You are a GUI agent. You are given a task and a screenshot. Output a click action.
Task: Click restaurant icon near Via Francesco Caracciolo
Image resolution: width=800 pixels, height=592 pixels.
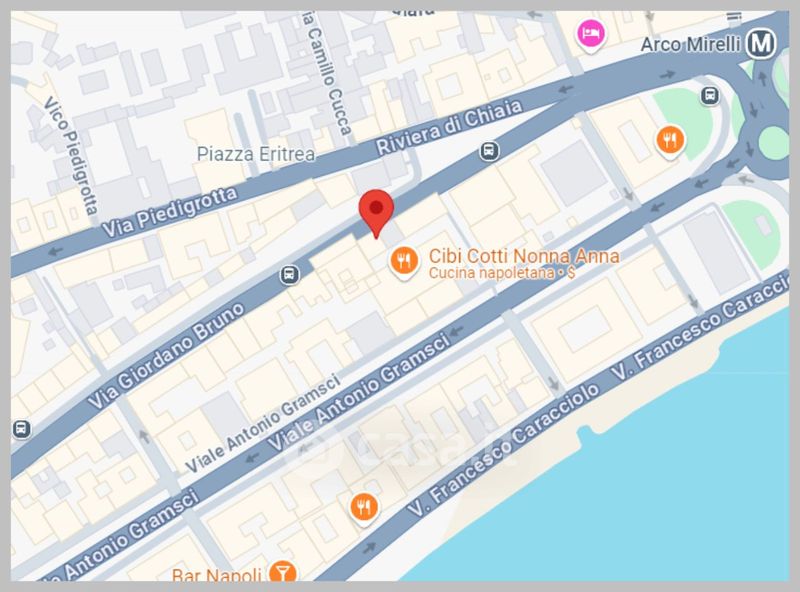(x=364, y=508)
